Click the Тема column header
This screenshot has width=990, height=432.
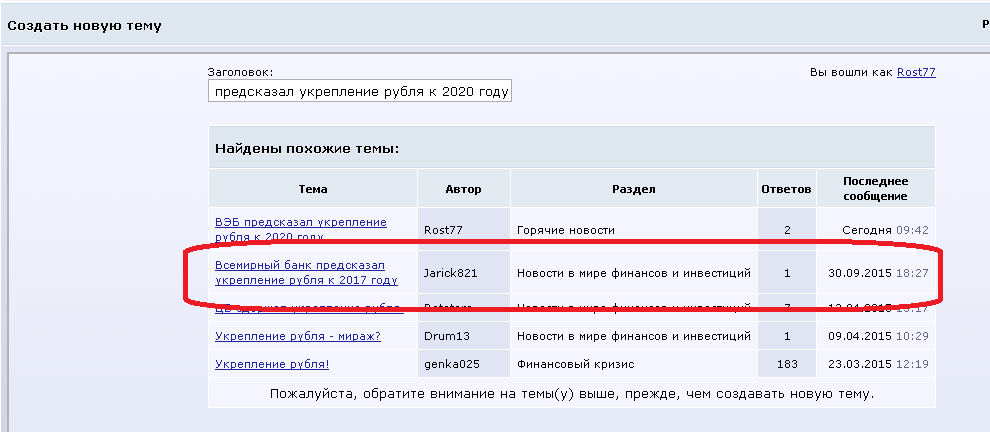[312, 189]
